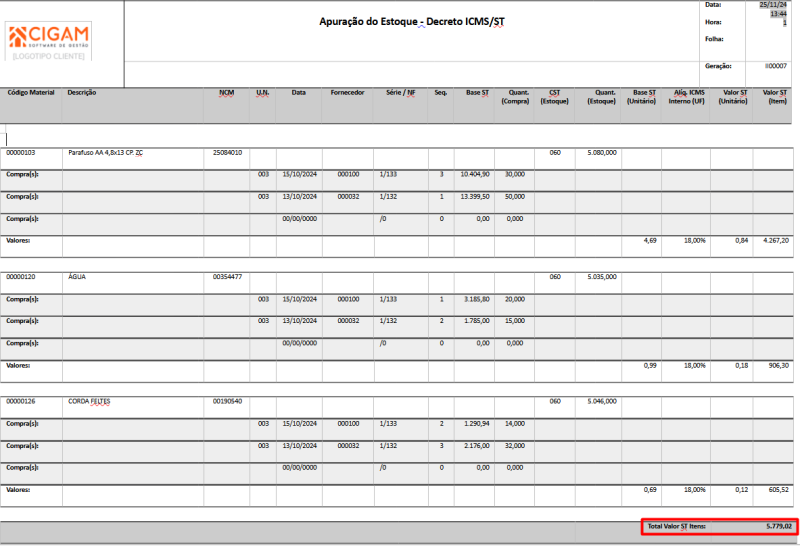This screenshot has width=800, height=546.
Task: Click the Base ST (Unitário) column header
Action: click(641, 97)
